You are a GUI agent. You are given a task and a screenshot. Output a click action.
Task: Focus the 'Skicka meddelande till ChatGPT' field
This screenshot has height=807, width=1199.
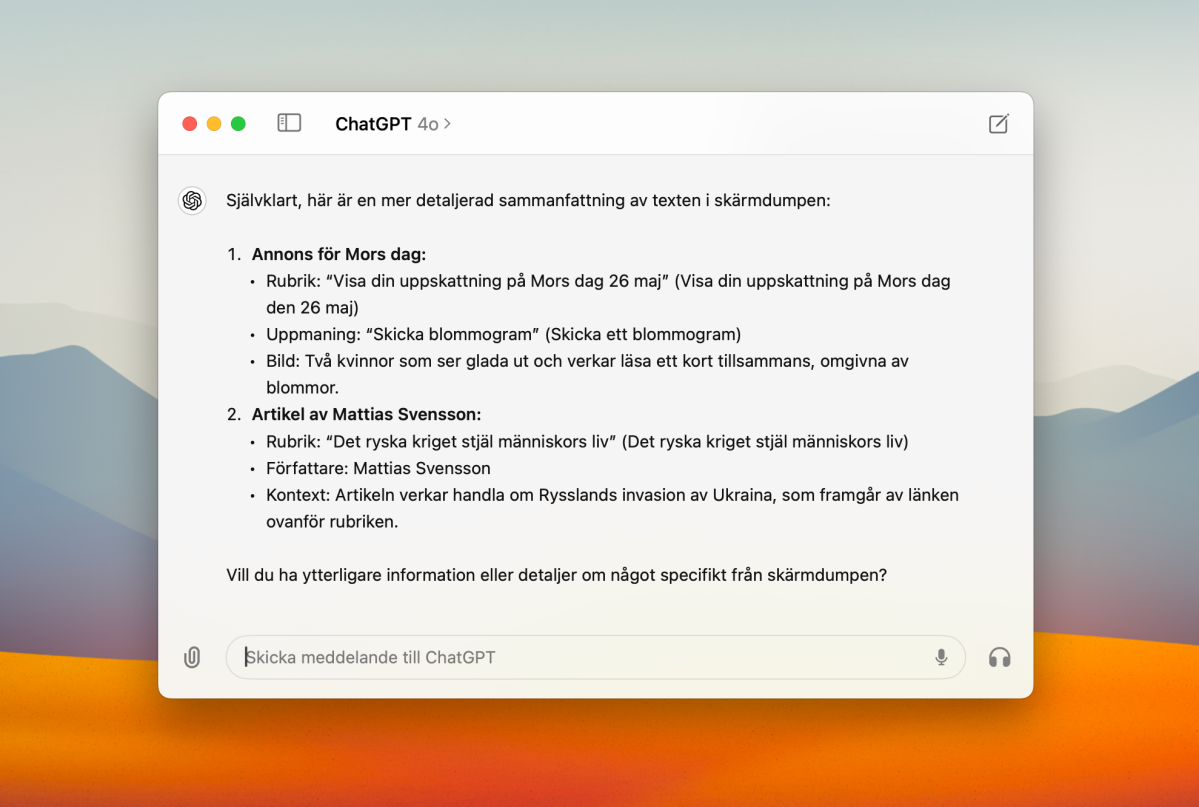[580, 657]
